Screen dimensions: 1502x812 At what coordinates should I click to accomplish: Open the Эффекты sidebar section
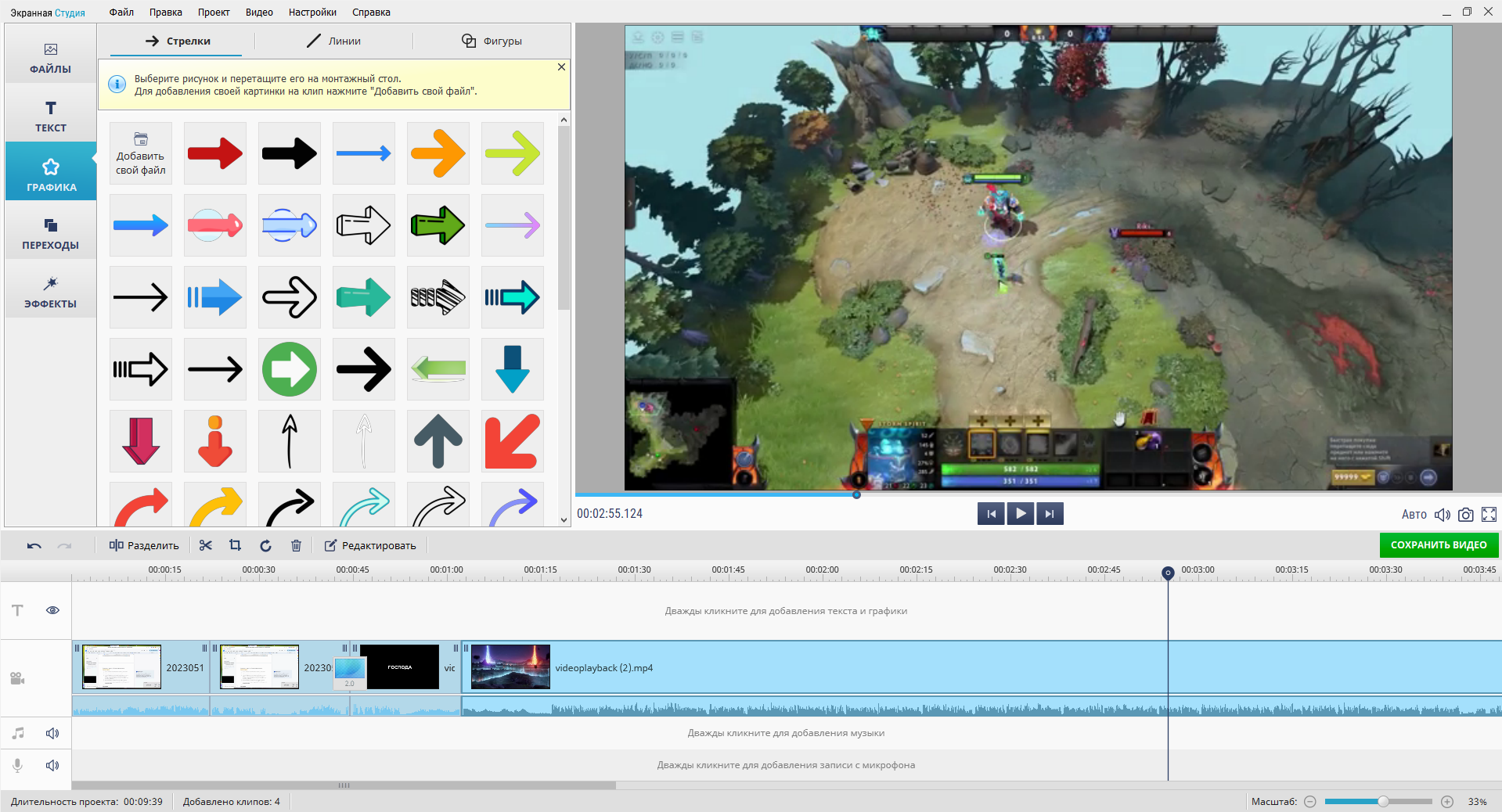(51, 293)
